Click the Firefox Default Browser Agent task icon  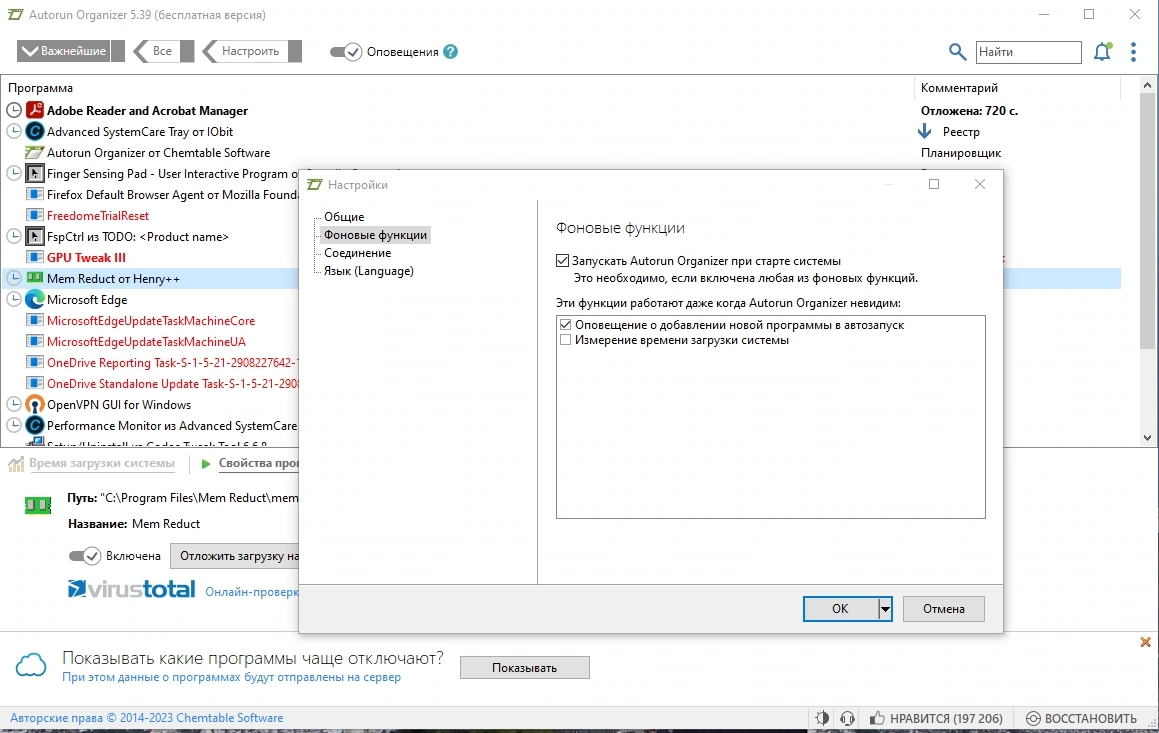pos(35,194)
